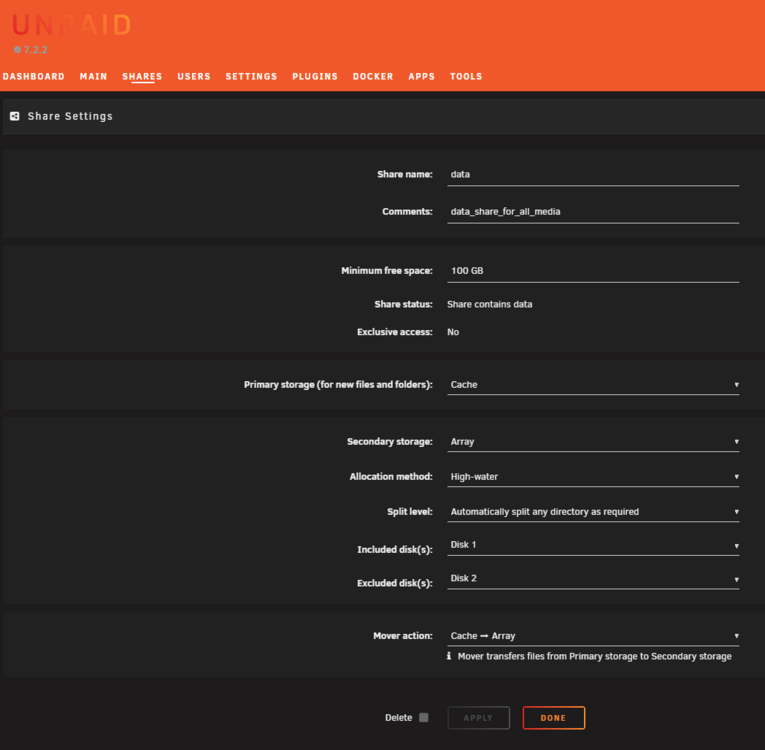The width and height of the screenshot is (765, 750).
Task: Go to the Dashboard tab
Action: (x=34, y=77)
